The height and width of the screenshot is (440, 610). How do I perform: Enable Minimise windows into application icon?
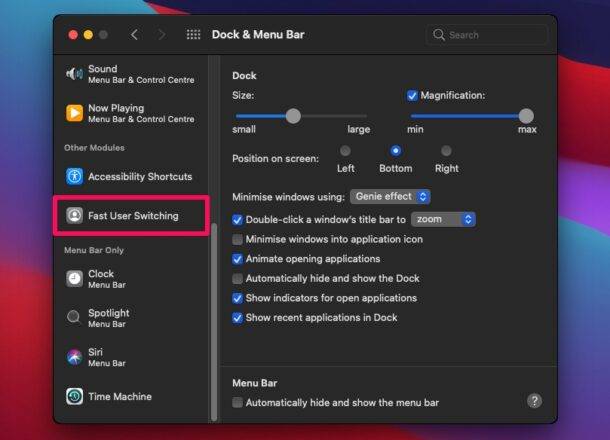(x=237, y=240)
